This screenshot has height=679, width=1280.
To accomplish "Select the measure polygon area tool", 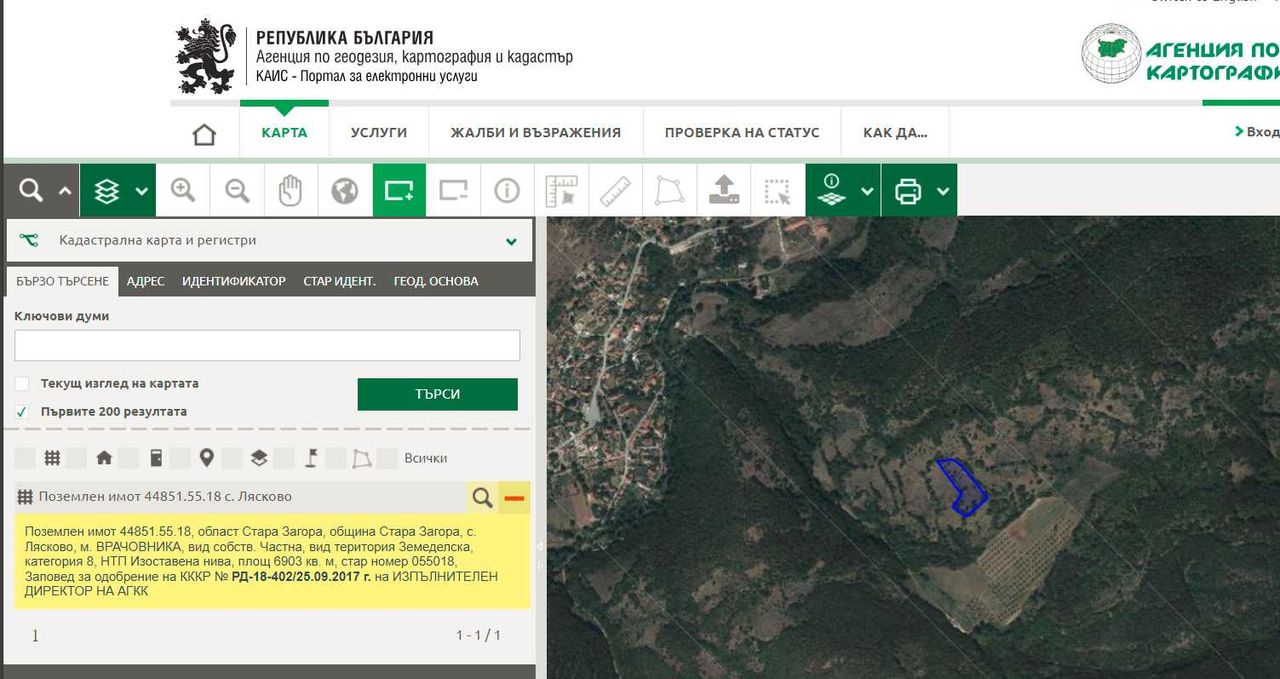I will click(x=669, y=190).
